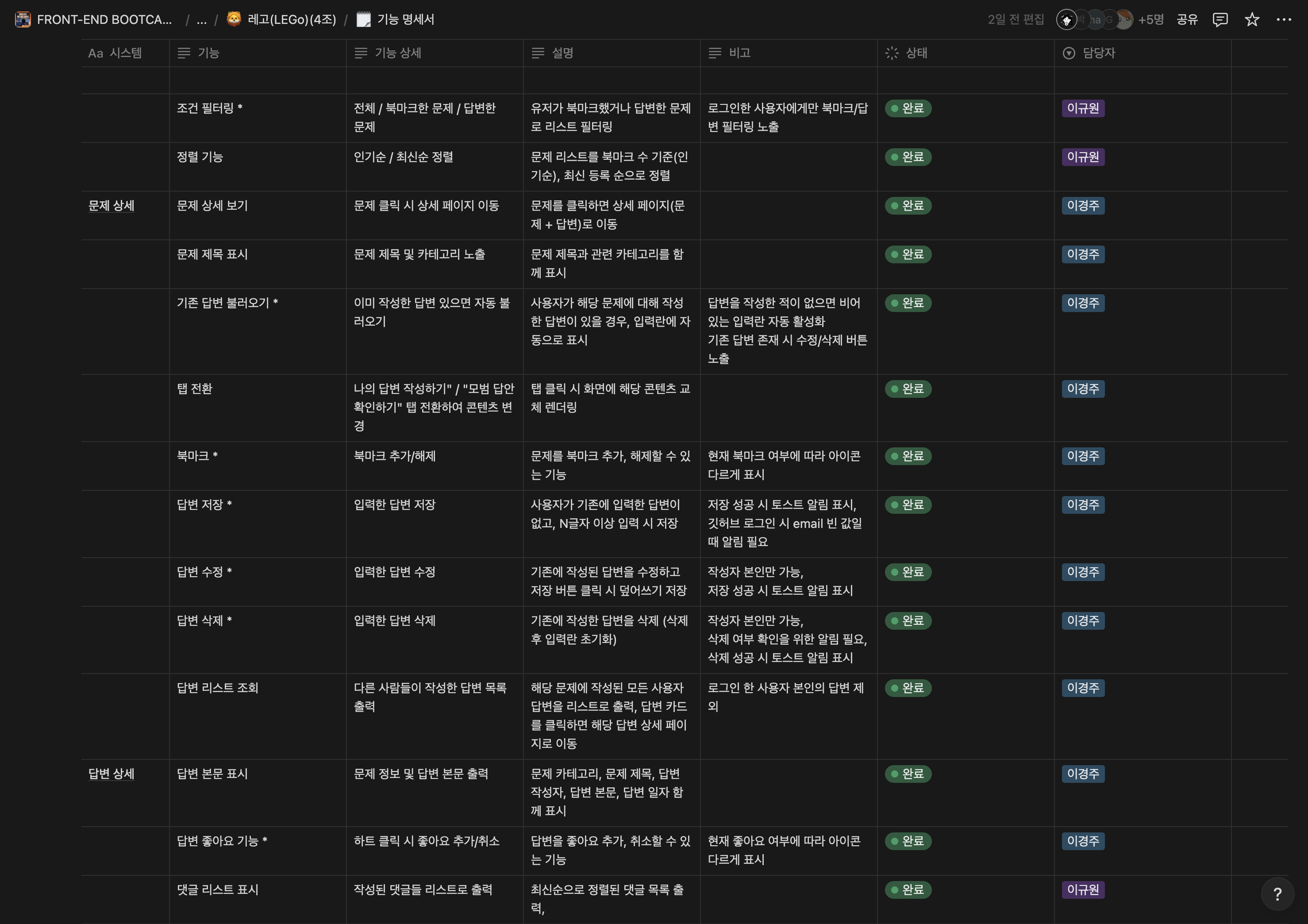Viewport: 1308px width, 924px height.
Task: Click the 레고(LEGo)(4조) lion page icon
Action: click(234, 20)
